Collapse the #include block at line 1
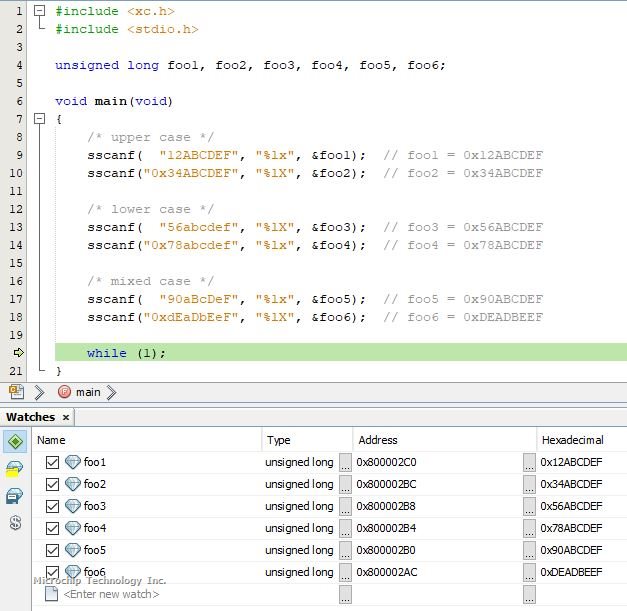 [x=39, y=11]
